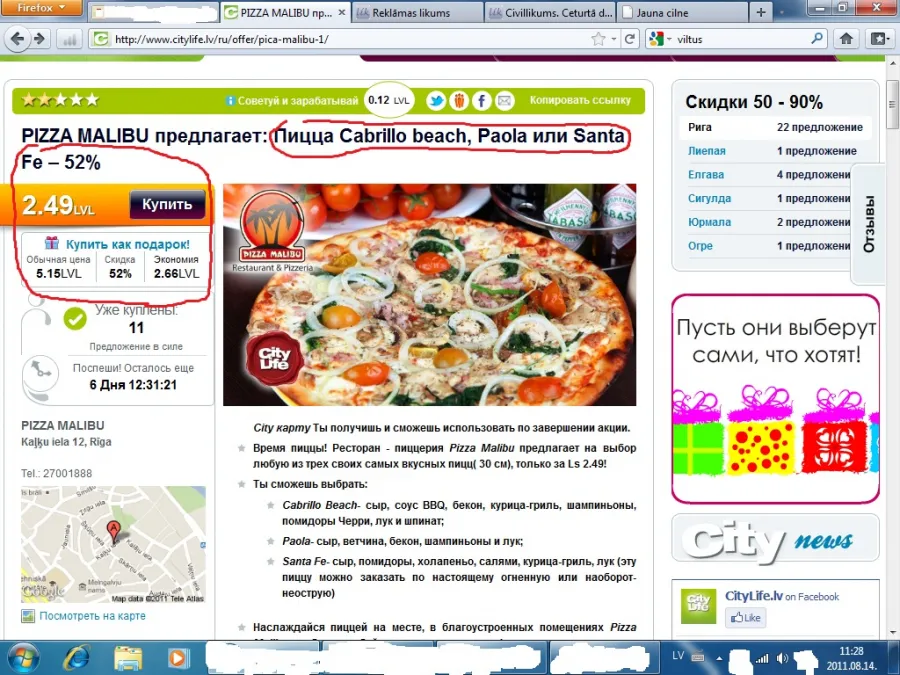This screenshot has height=675, width=900.
Task: Go back with the browser back arrow
Action: [17, 39]
